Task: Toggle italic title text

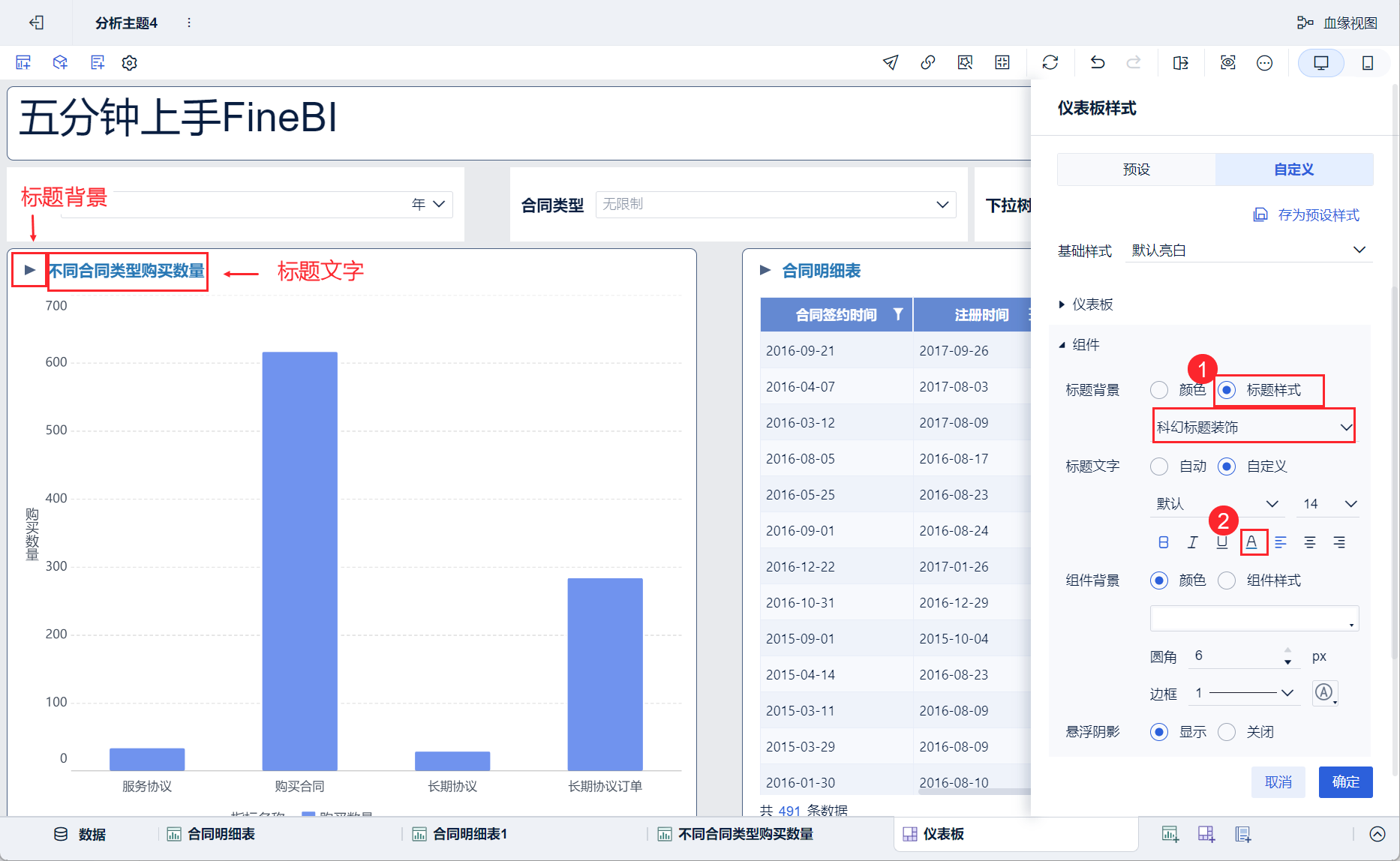Action: [x=1193, y=542]
